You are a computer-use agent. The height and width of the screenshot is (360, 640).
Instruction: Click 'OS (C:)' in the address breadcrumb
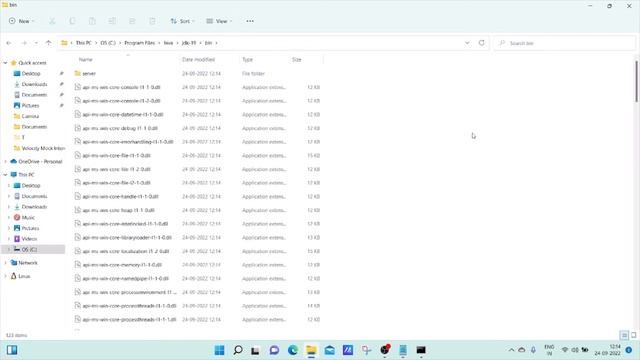tap(108, 43)
